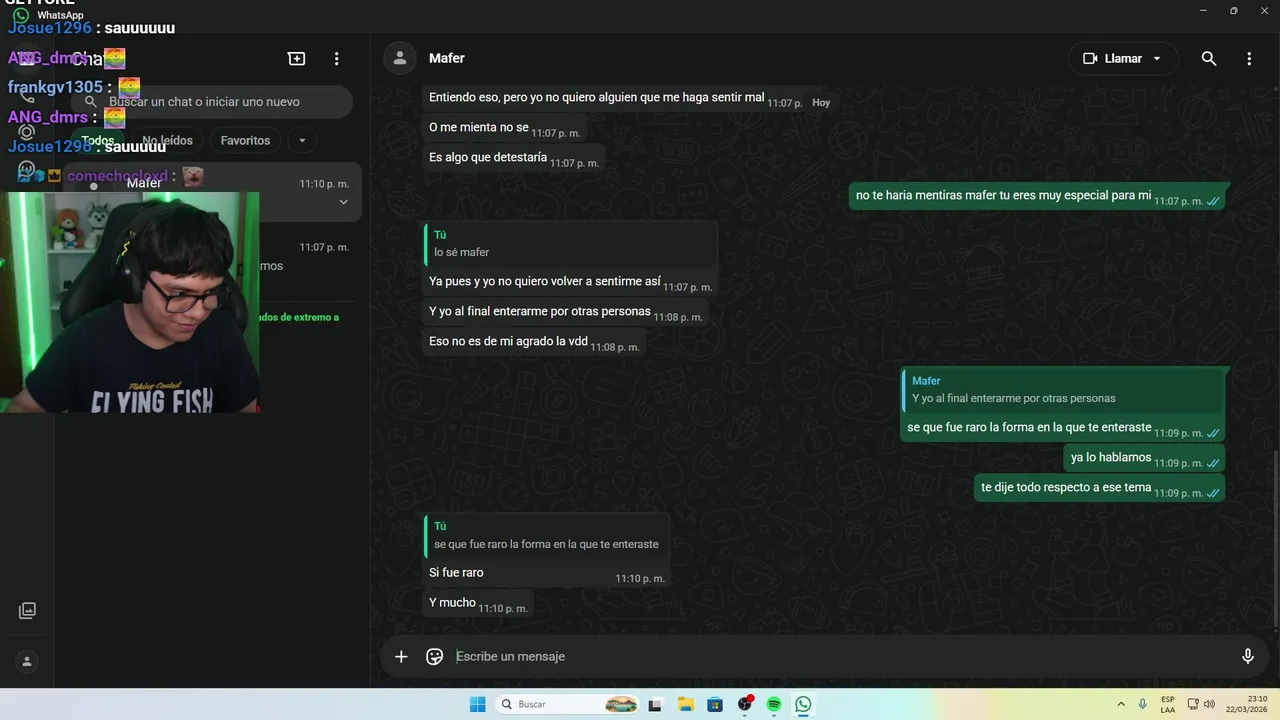Open the Windows Start menu

tap(478, 704)
